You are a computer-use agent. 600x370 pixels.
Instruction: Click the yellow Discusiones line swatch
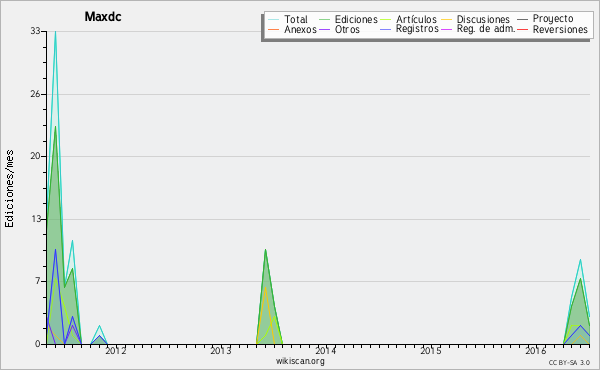pyautogui.click(x=447, y=20)
